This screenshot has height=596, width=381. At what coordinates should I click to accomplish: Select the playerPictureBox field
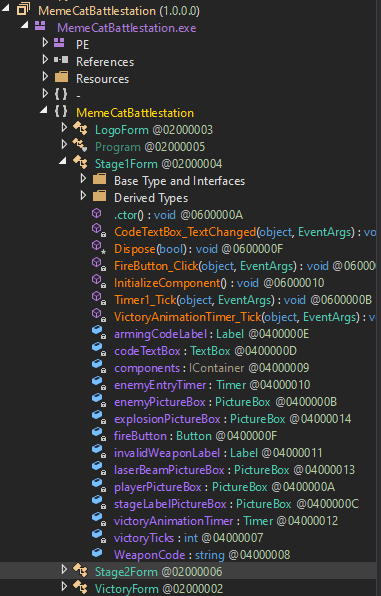tap(225, 487)
